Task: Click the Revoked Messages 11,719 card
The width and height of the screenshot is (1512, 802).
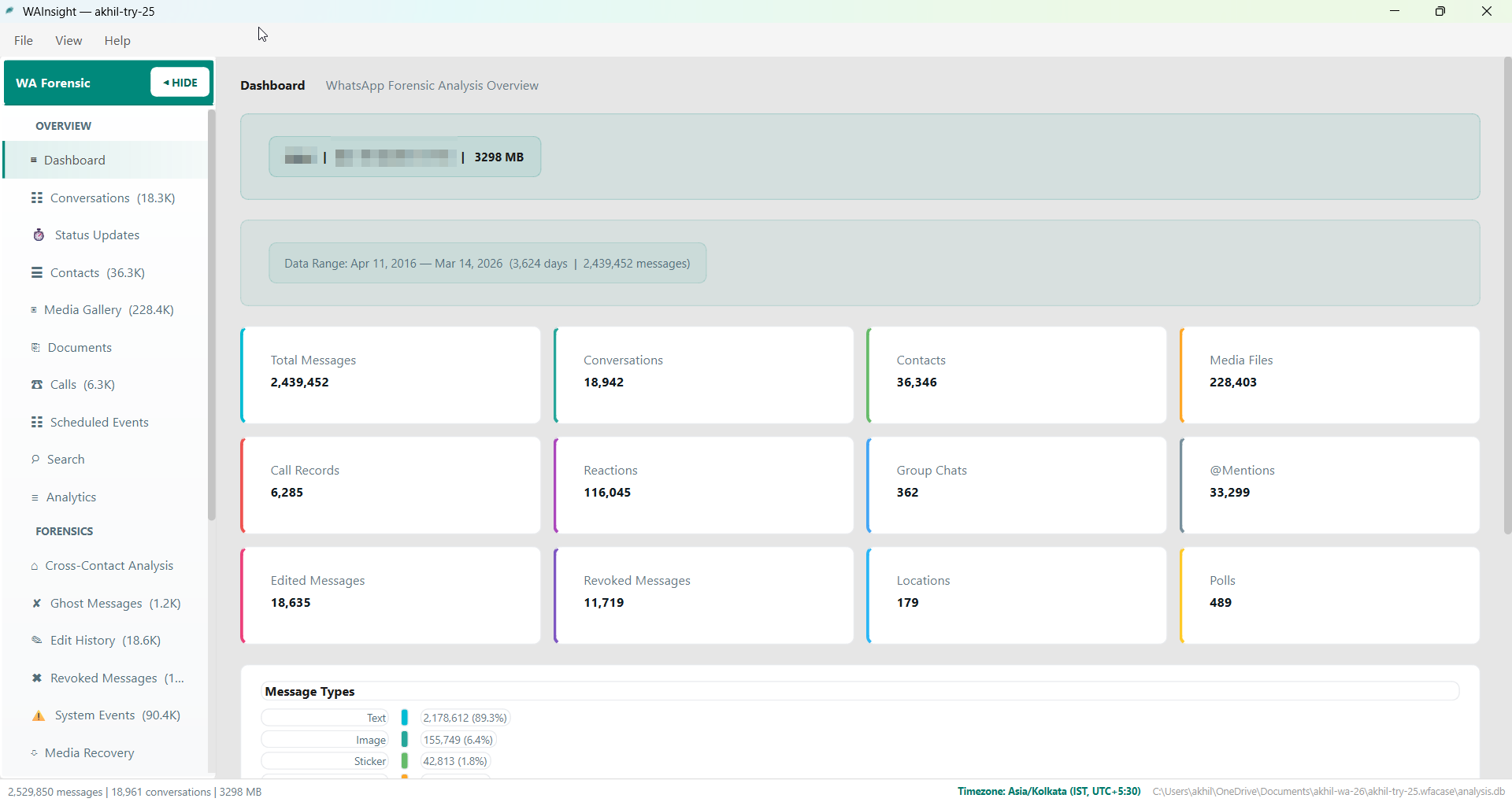Action: pyautogui.click(x=704, y=596)
